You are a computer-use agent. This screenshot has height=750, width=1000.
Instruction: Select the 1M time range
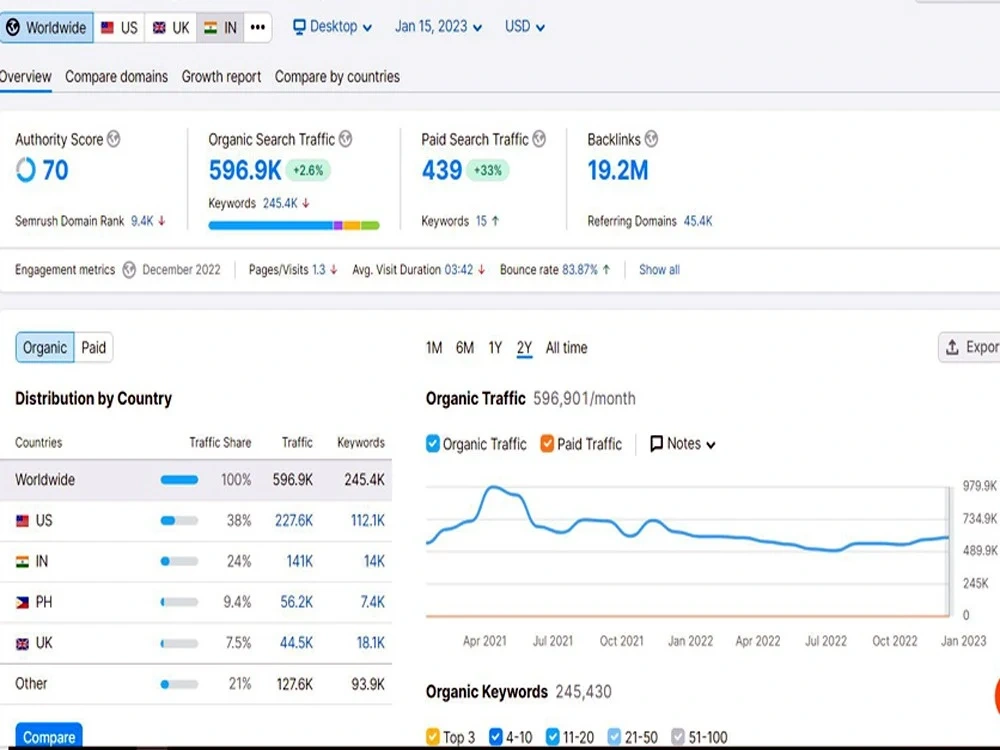click(x=434, y=348)
